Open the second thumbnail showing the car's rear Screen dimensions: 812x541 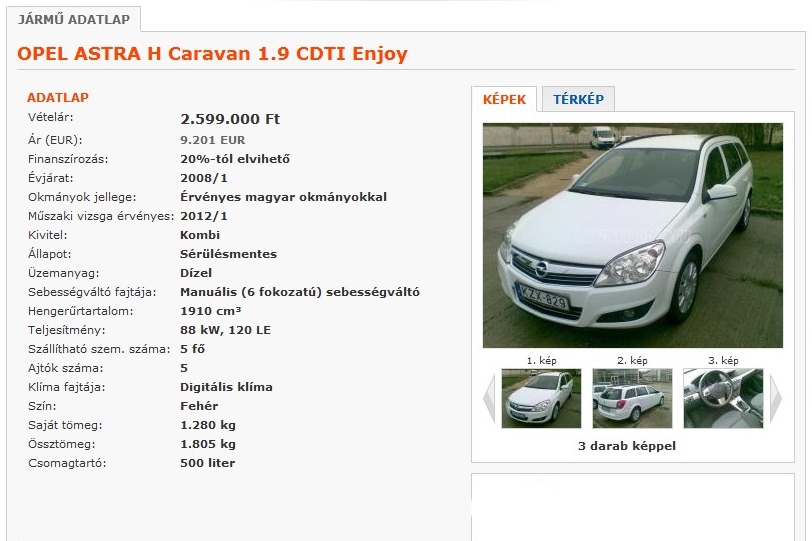tap(632, 398)
